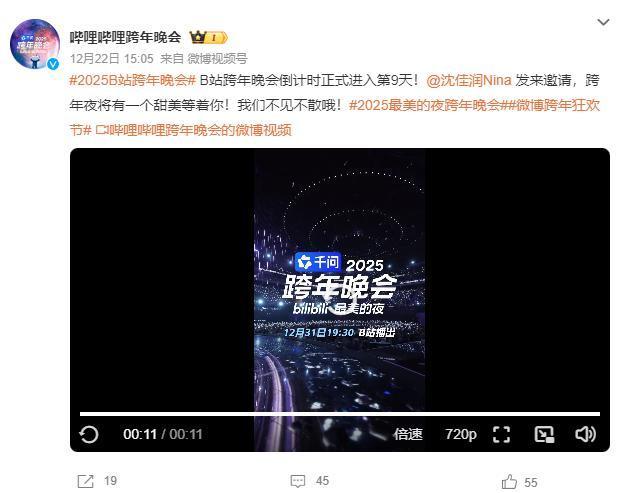The height and width of the screenshot is (493, 623).
Task: Open @沈佳润Nina mention link
Action: tap(469, 80)
